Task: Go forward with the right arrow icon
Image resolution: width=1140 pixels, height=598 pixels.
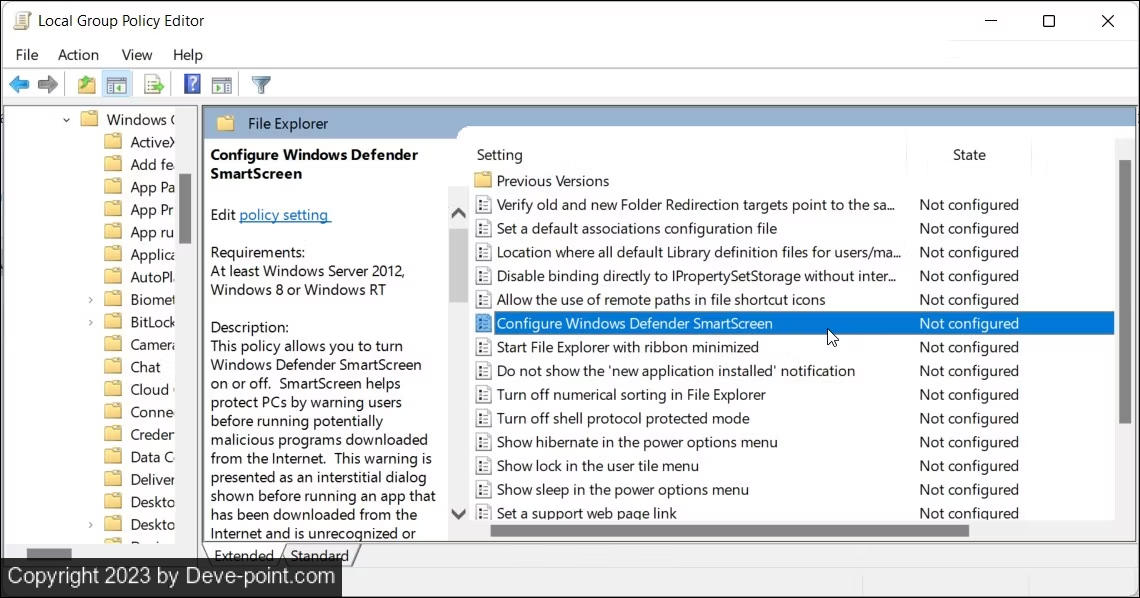Action: (48, 85)
